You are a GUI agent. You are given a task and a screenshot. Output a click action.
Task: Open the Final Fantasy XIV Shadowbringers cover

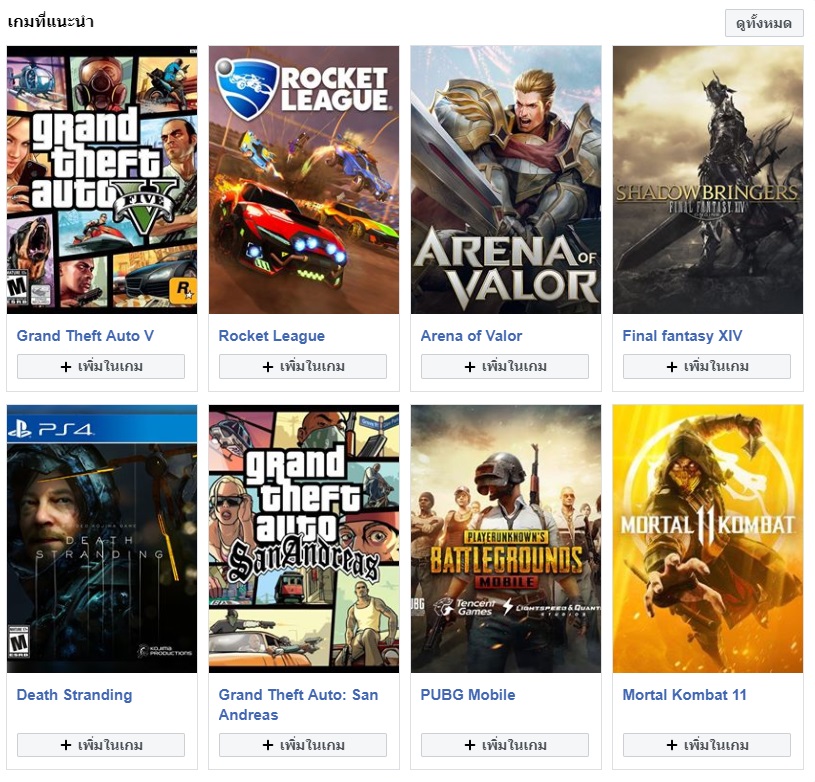pos(708,180)
